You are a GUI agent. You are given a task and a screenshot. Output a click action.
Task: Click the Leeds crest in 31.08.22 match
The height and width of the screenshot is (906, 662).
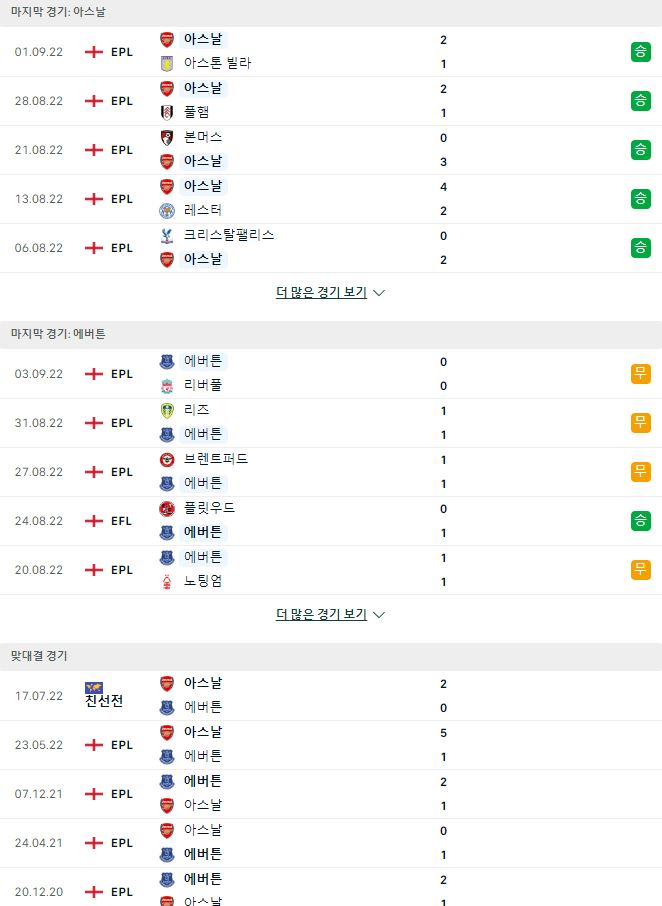[x=167, y=410]
